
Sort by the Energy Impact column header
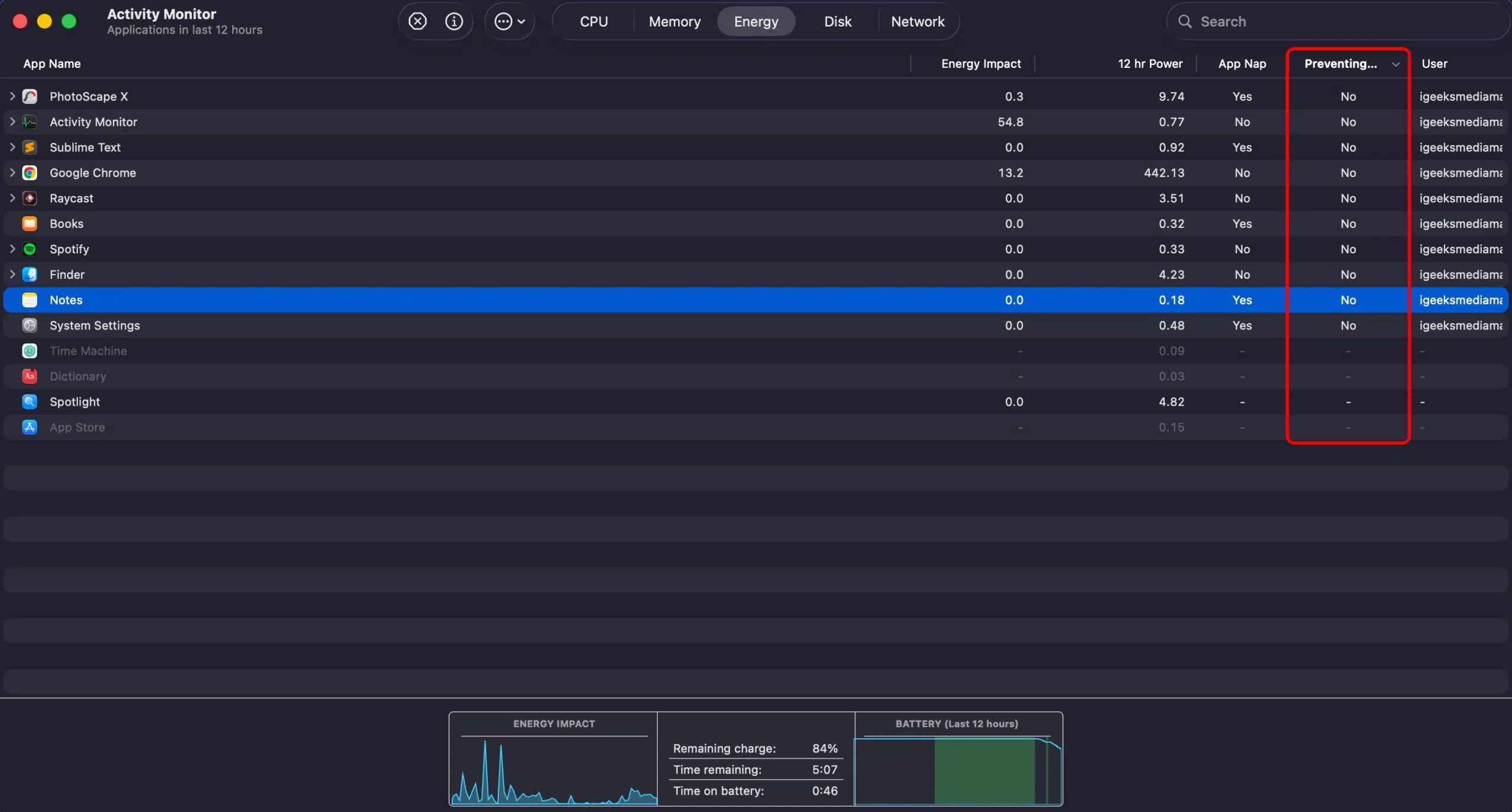(x=980, y=64)
